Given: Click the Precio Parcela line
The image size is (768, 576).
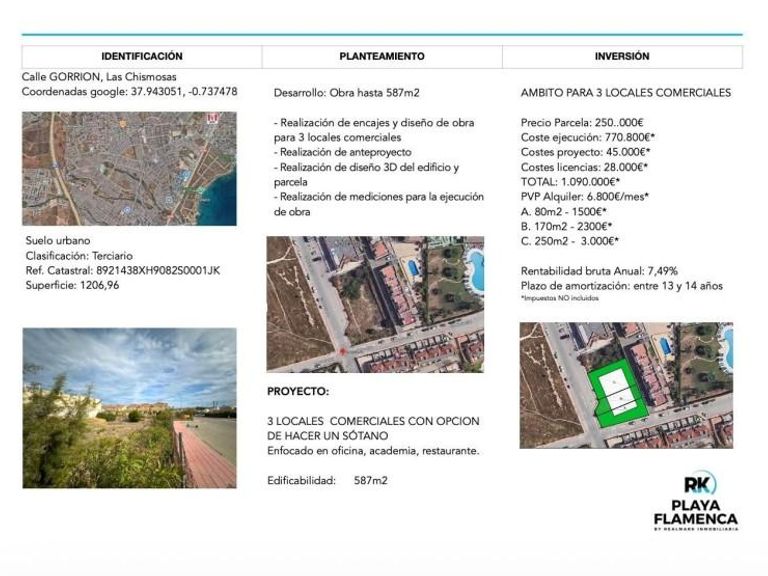Looking at the screenshot, I should click(582, 122).
